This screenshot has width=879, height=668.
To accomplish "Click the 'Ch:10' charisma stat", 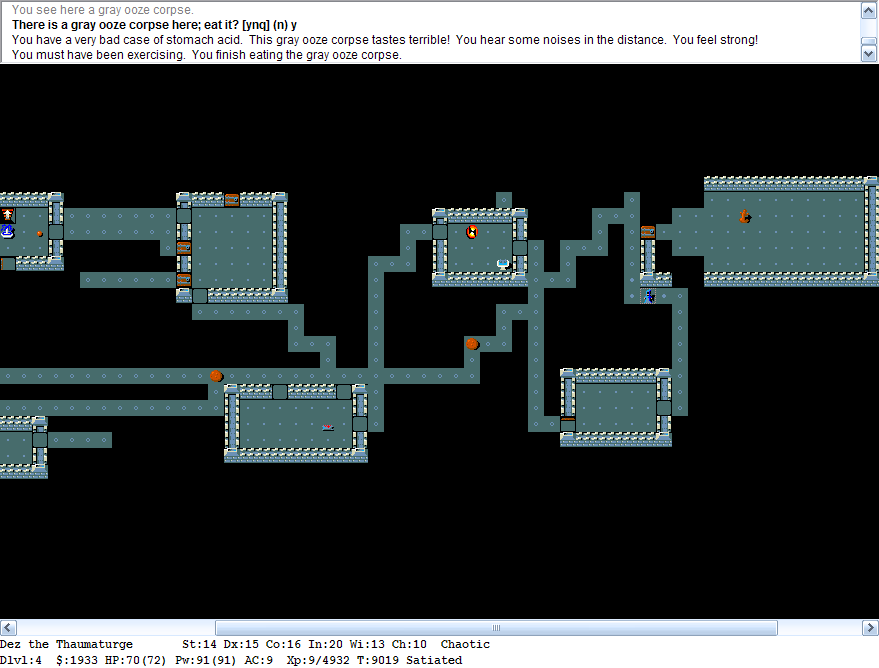I will [x=409, y=644].
